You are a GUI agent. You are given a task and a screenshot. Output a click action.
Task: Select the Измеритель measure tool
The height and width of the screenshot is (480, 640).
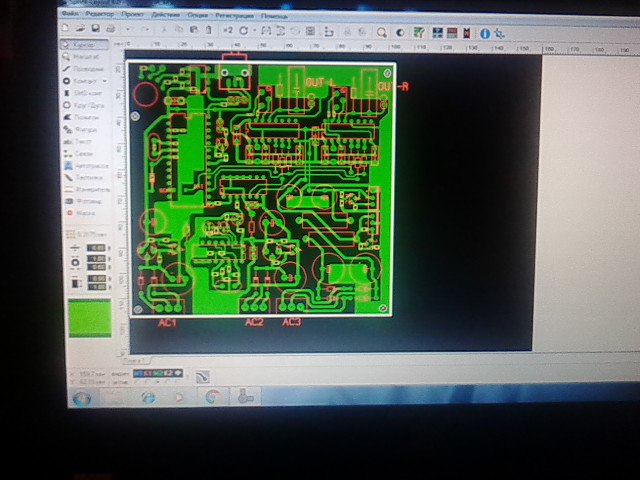tap(87, 188)
